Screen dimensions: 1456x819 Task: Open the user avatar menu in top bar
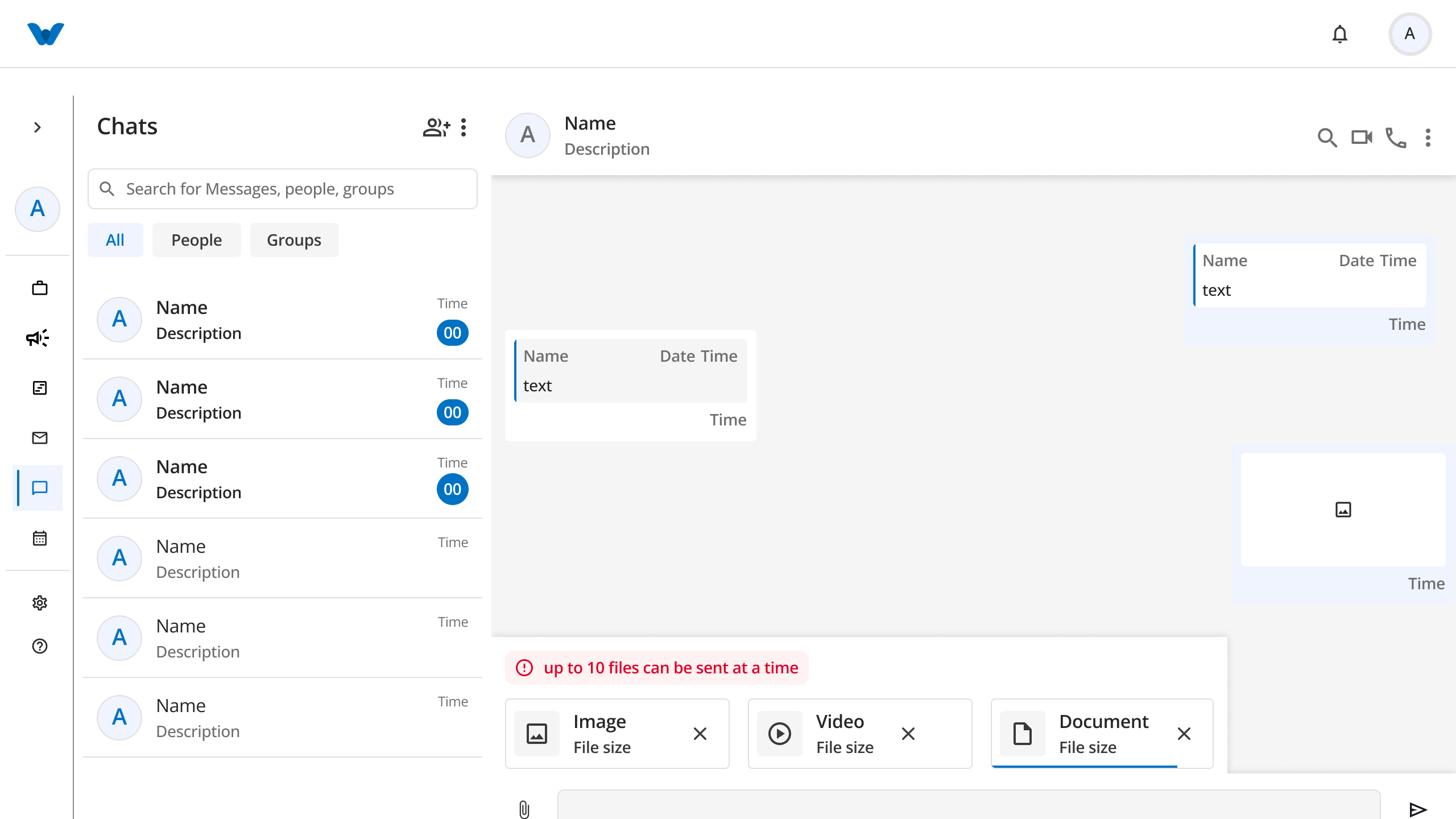1409,34
